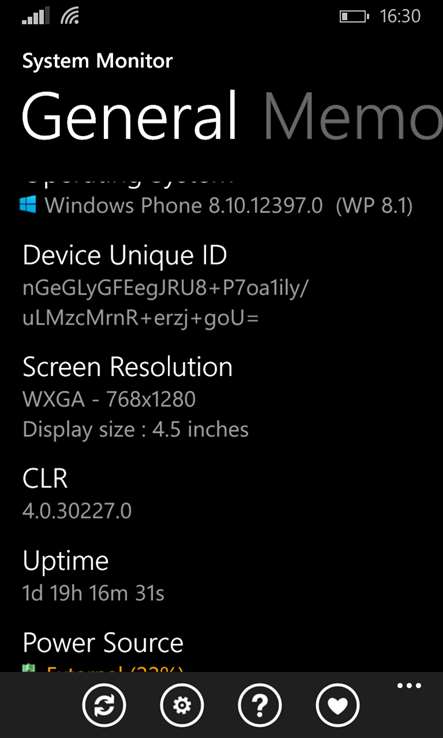
Task: Tap the Device Unique ID value
Action: coord(165,304)
